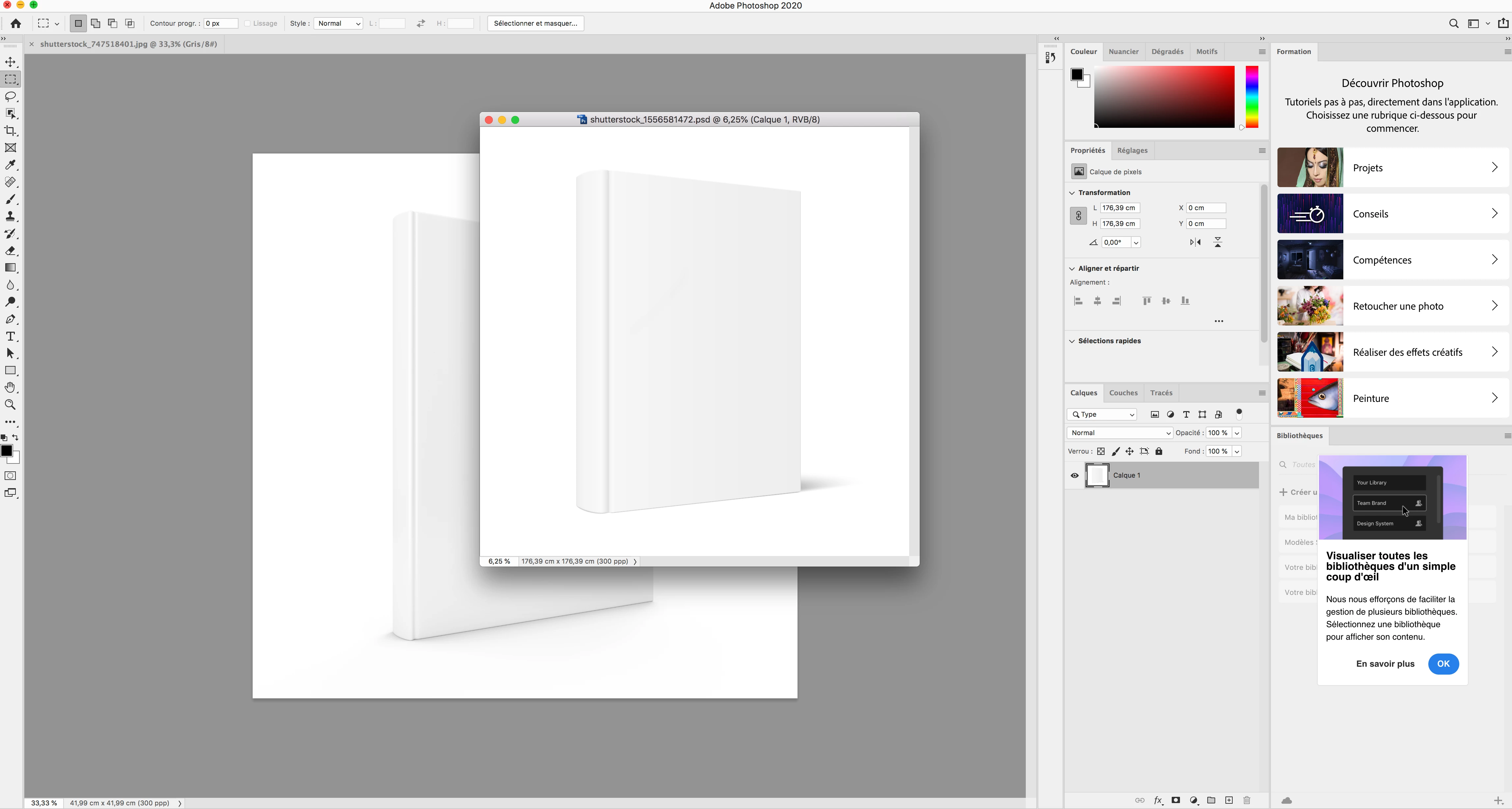The image size is (1512, 809).
Task: Select the Eyedropper tool
Action: 11,165
